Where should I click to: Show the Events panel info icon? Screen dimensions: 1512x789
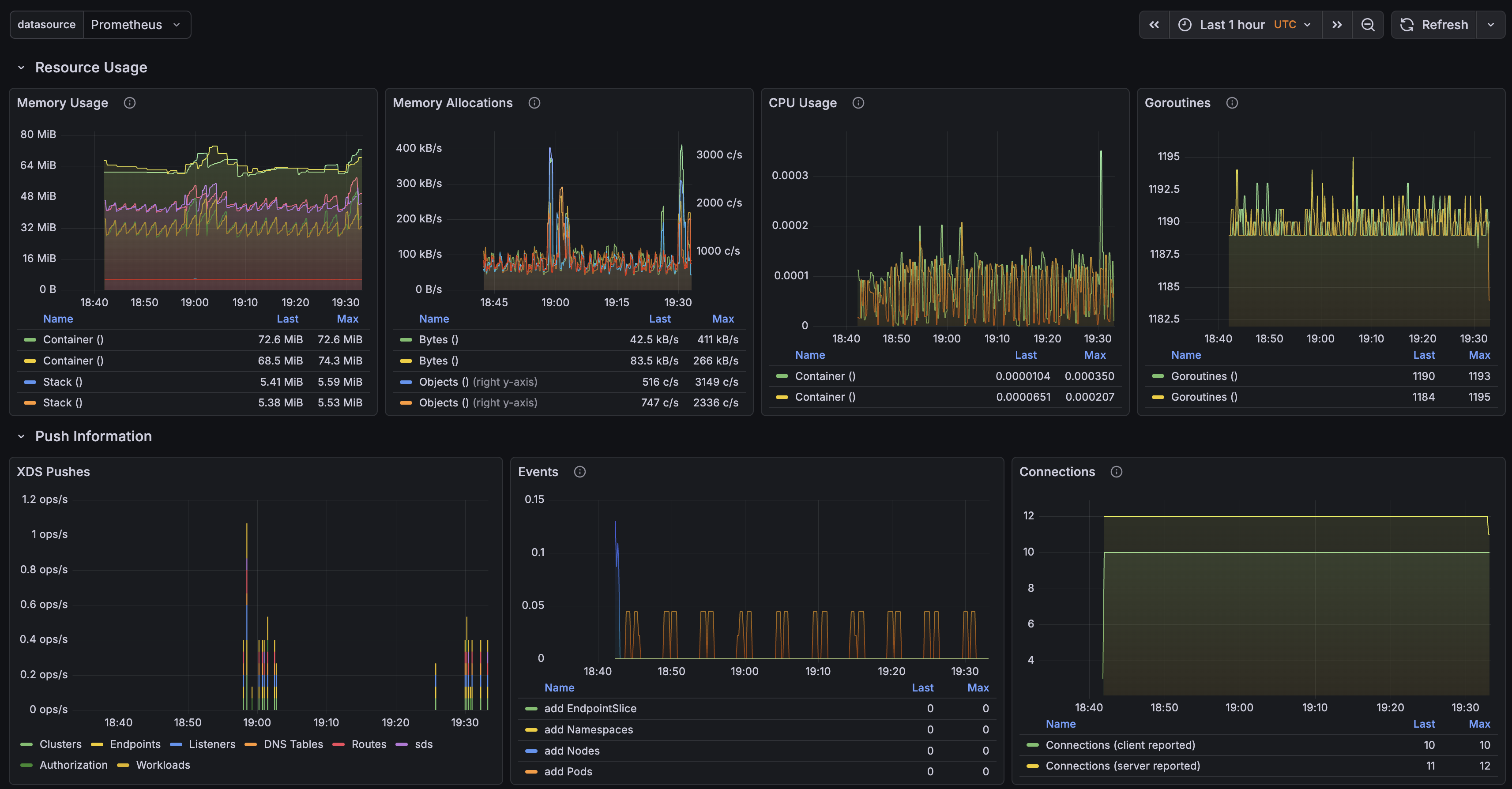580,471
